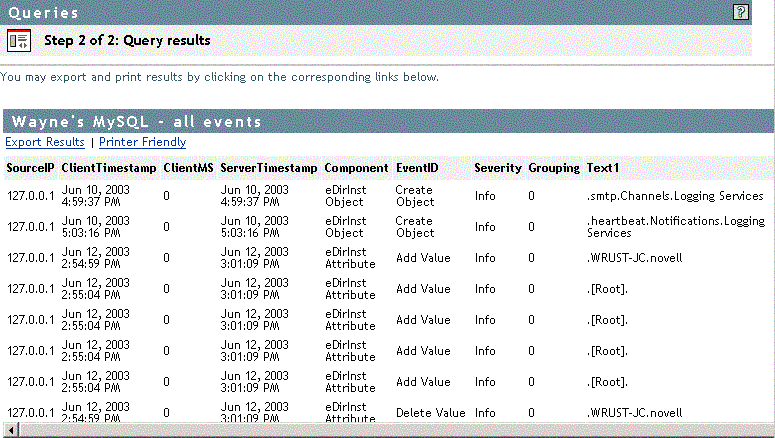Select the SourceIP column header
Image resolution: width=775 pixels, height=438 pixels.
pyautogui.click(x=30, y=168)
